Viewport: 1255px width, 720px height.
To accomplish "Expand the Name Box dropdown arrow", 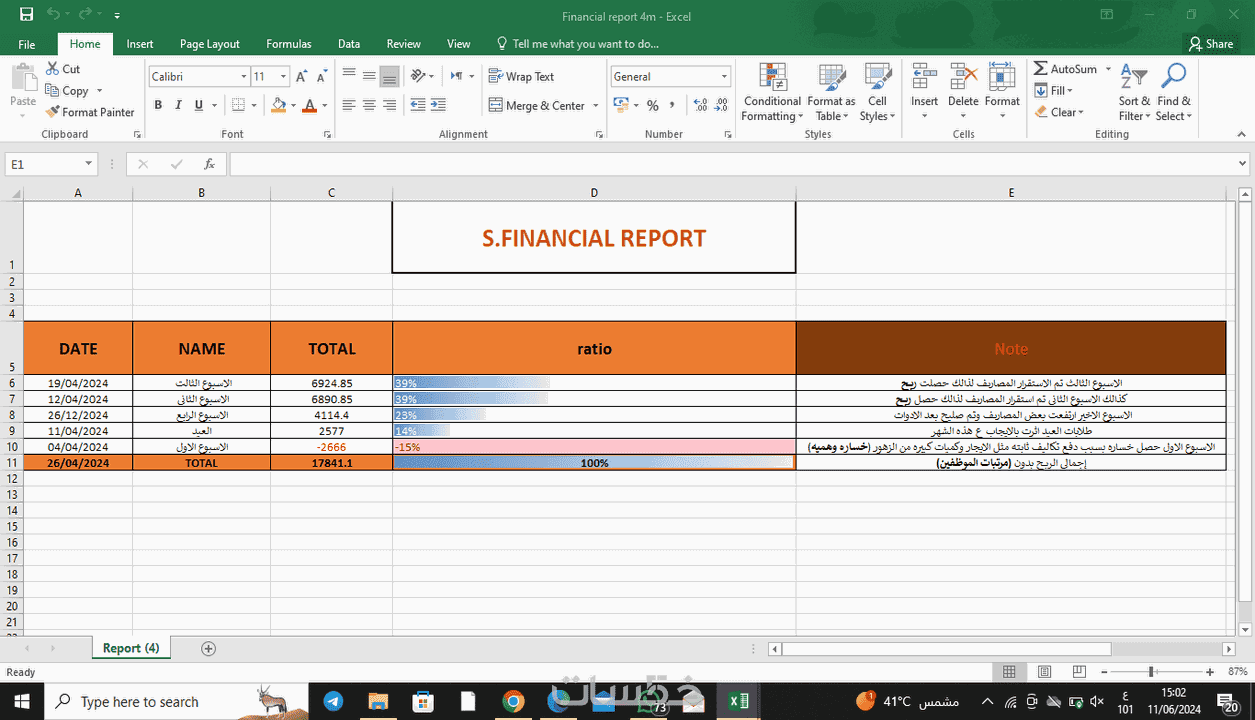I will 89,164.
